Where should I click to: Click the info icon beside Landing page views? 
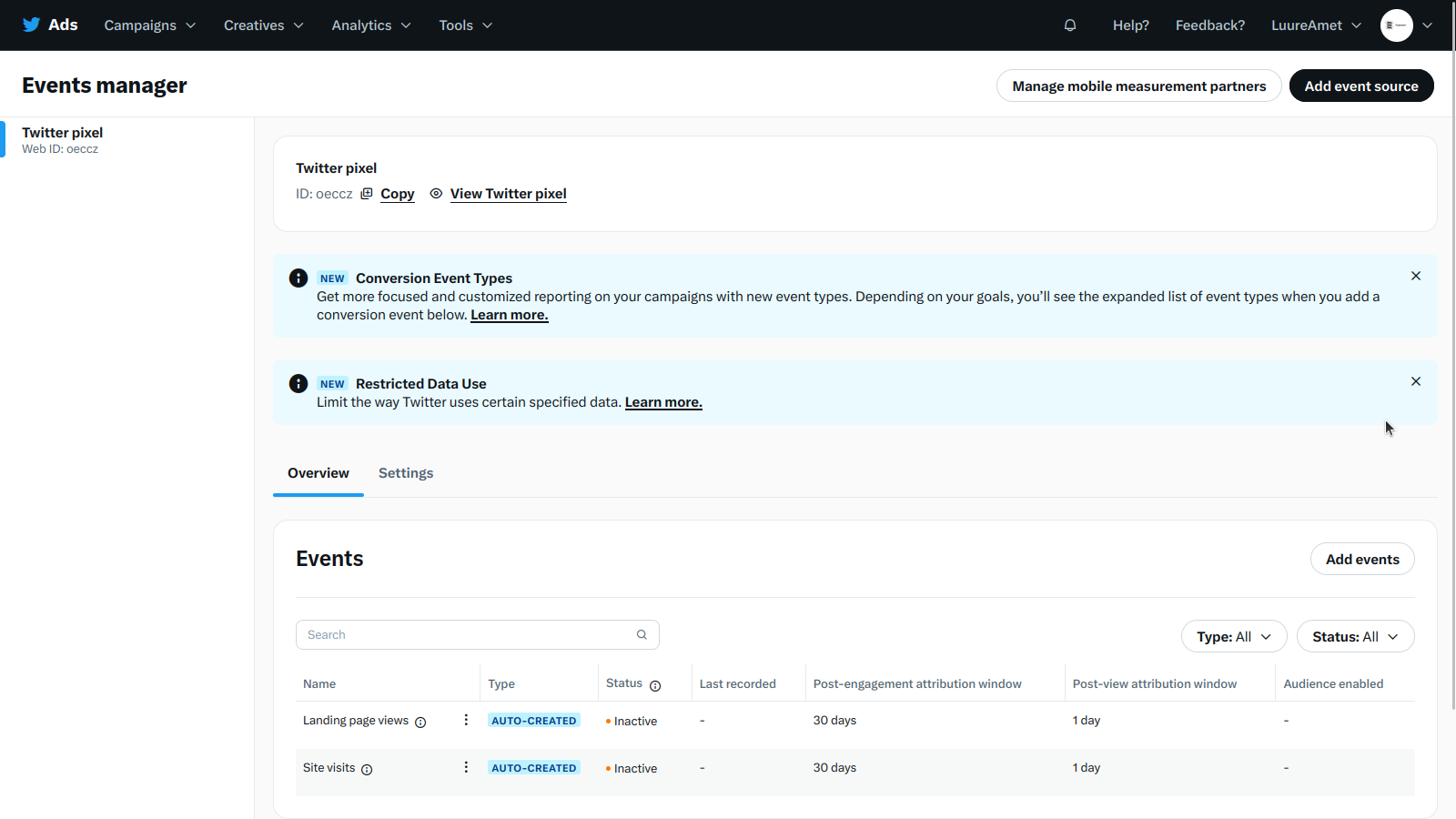click(420, 723)
